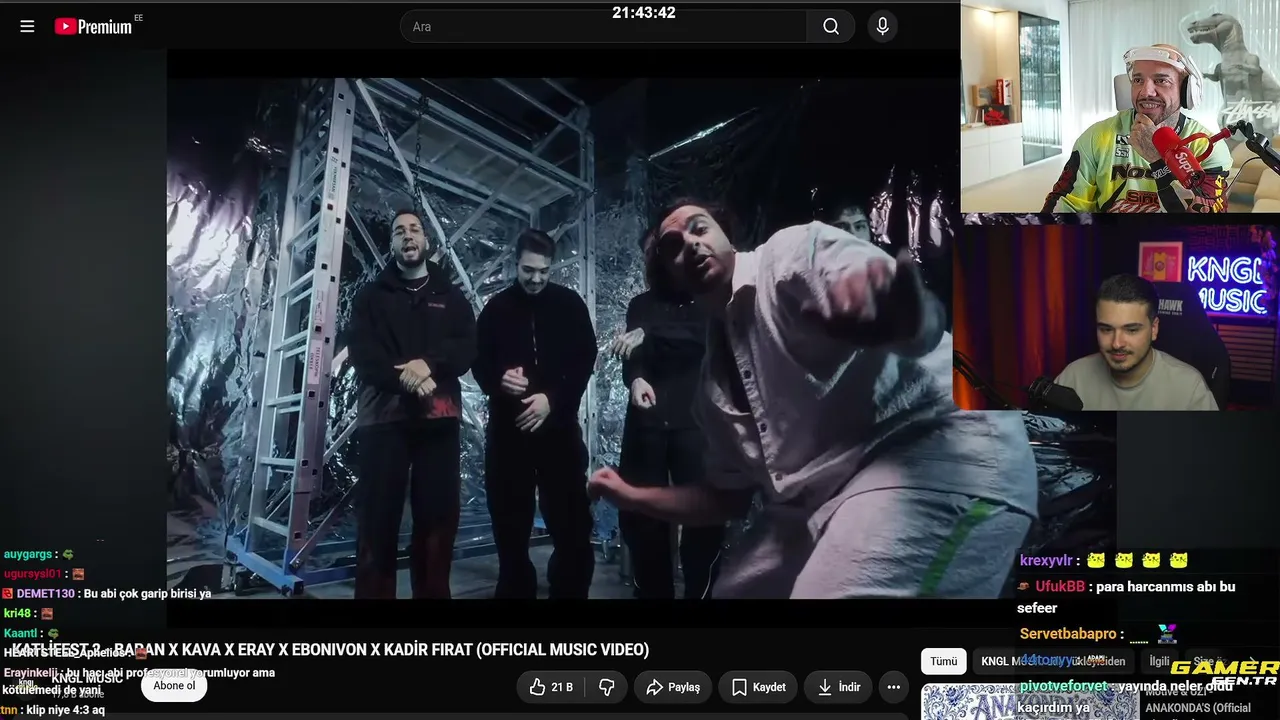The width and height of the screenshot is (1280, 720).
Task: Like the video with 21 B likes
Action: click(x=551, y=687)
